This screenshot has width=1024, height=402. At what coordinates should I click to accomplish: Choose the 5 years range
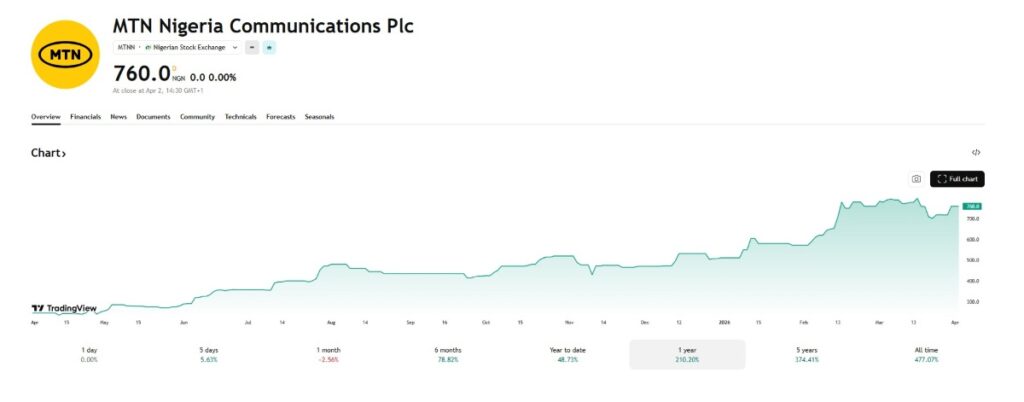805,354
